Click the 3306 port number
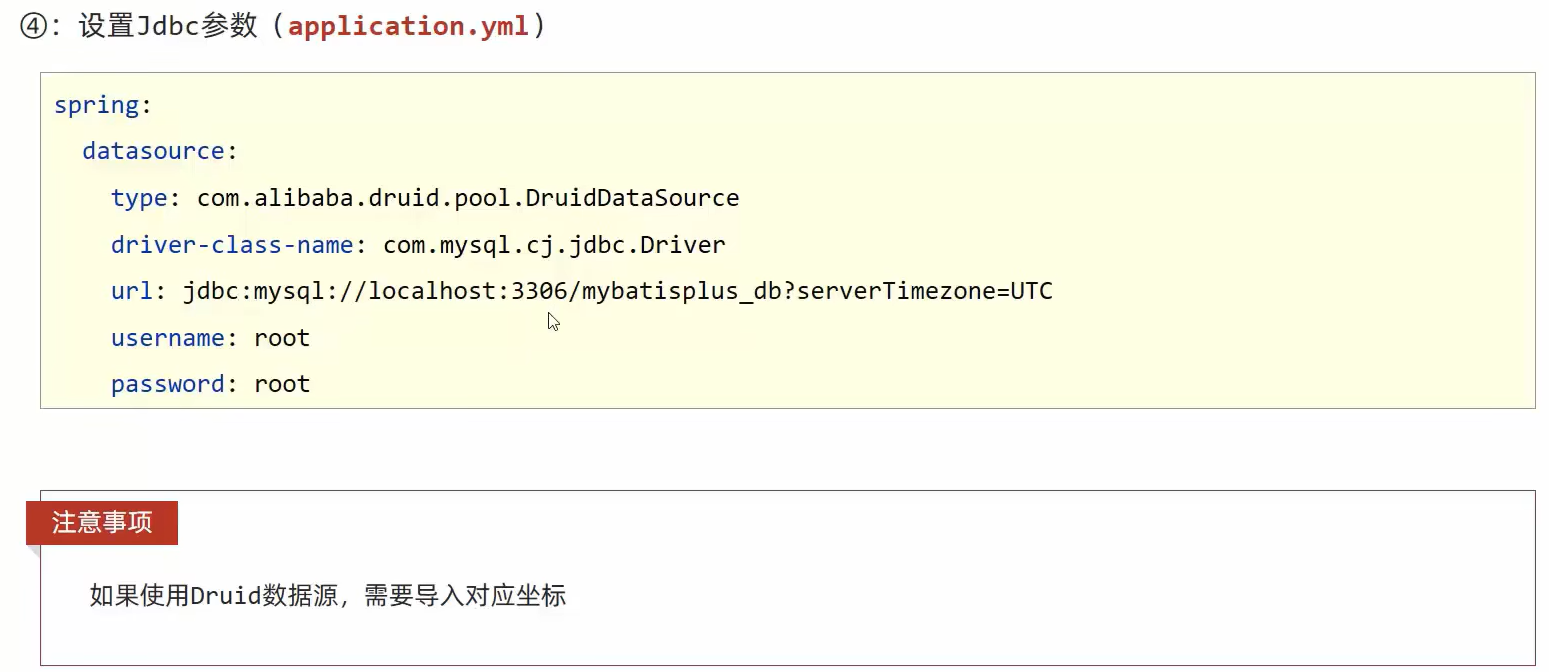Viewport: 1549px width, 672px height. click(539, 291)
